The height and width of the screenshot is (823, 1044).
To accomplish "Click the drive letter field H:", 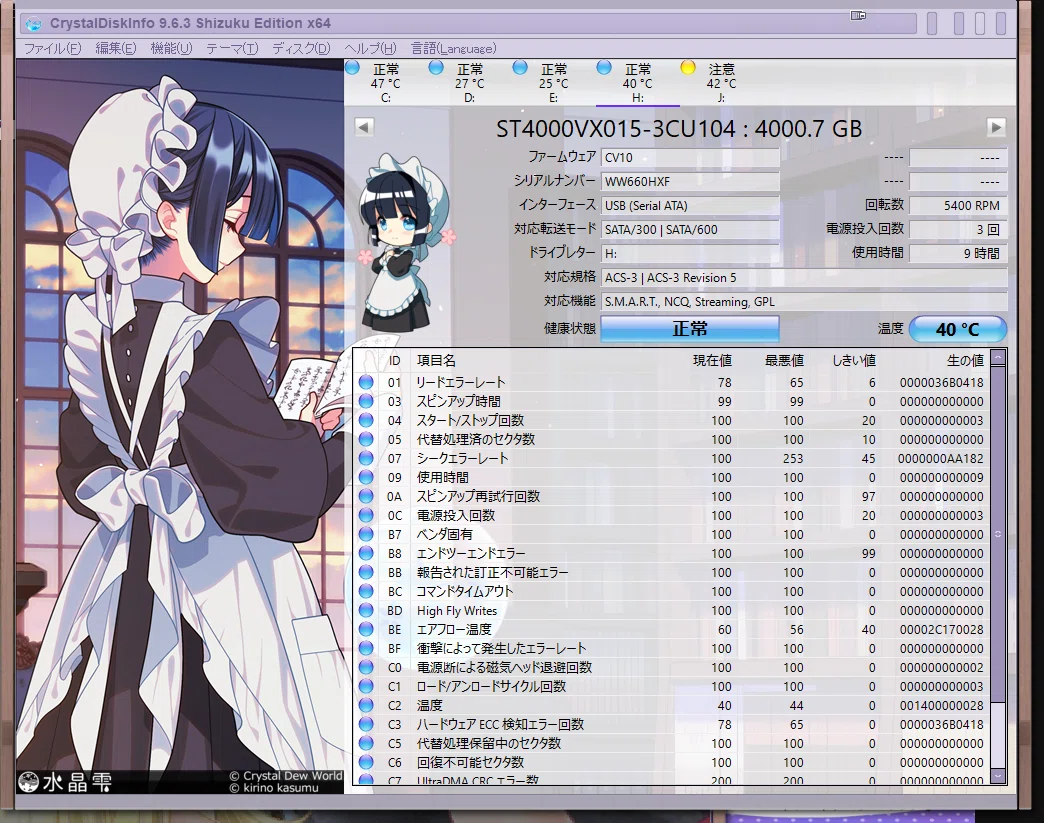I will (x=690, y=254).
